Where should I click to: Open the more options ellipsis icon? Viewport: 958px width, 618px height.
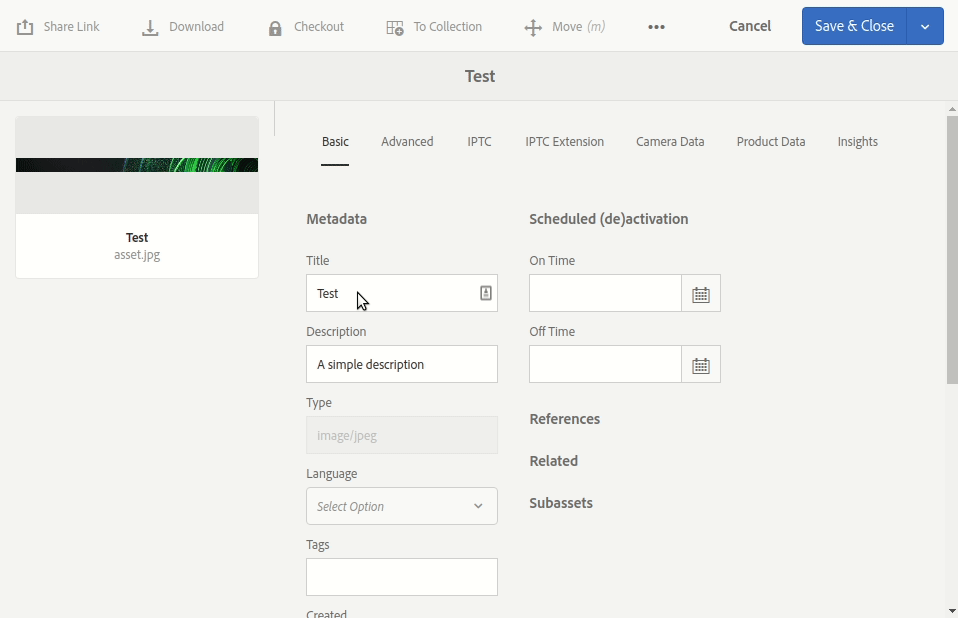tap(656, 26)
